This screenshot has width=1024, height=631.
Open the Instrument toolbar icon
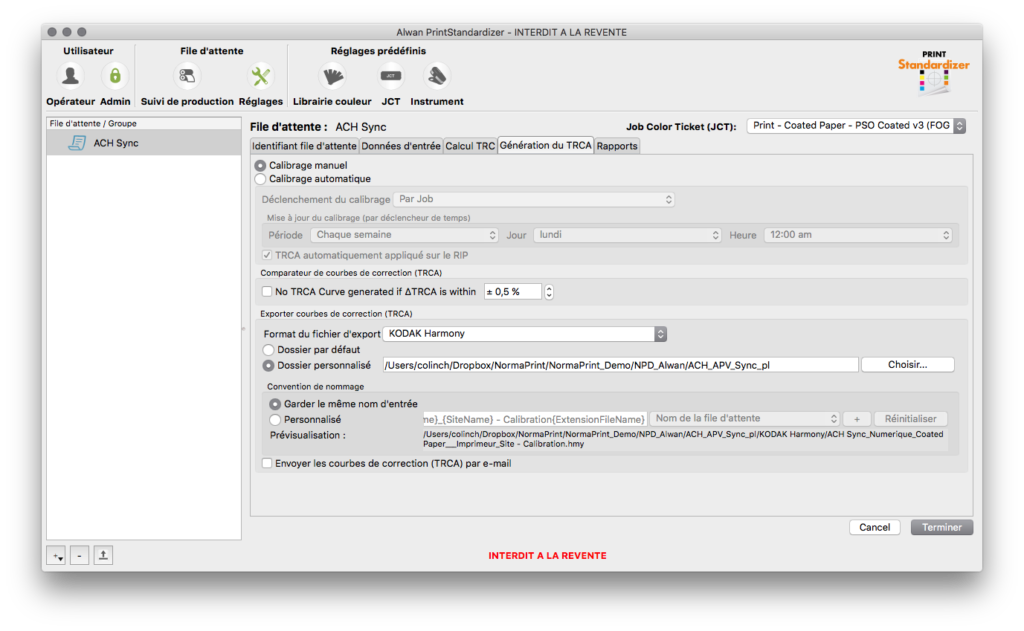pos(437,77)
